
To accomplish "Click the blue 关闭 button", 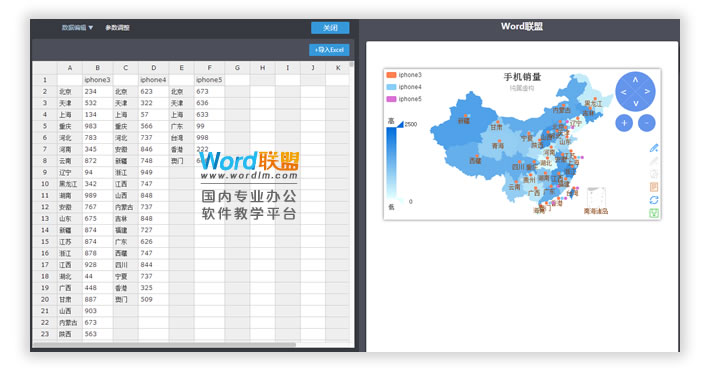I will click(330, 28).
